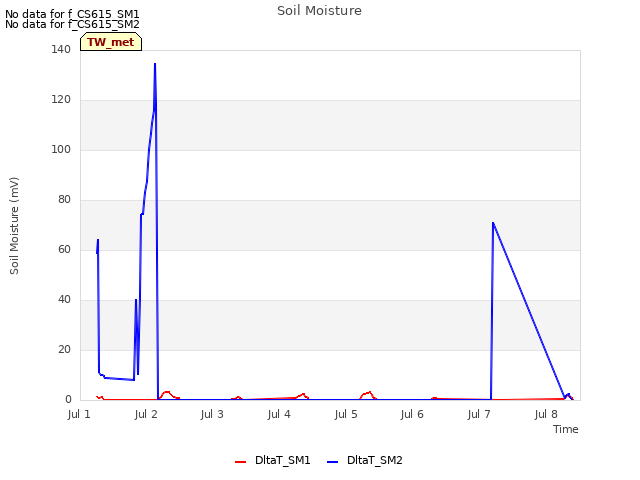The width and height of the screenshot is (640, 480).
Task: Click the 80 y-axis tick label
Action: click(x=64, y=200)
